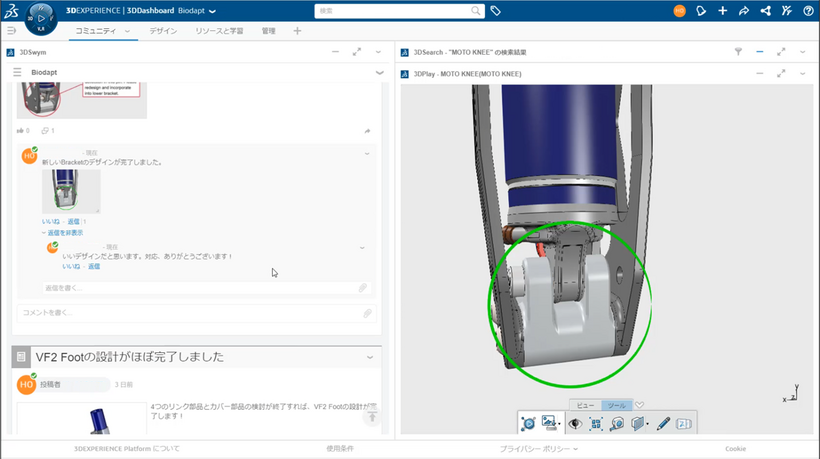Click the attachment paperclip in reply field
The image size is (820, 459).
tap(362, 288)
